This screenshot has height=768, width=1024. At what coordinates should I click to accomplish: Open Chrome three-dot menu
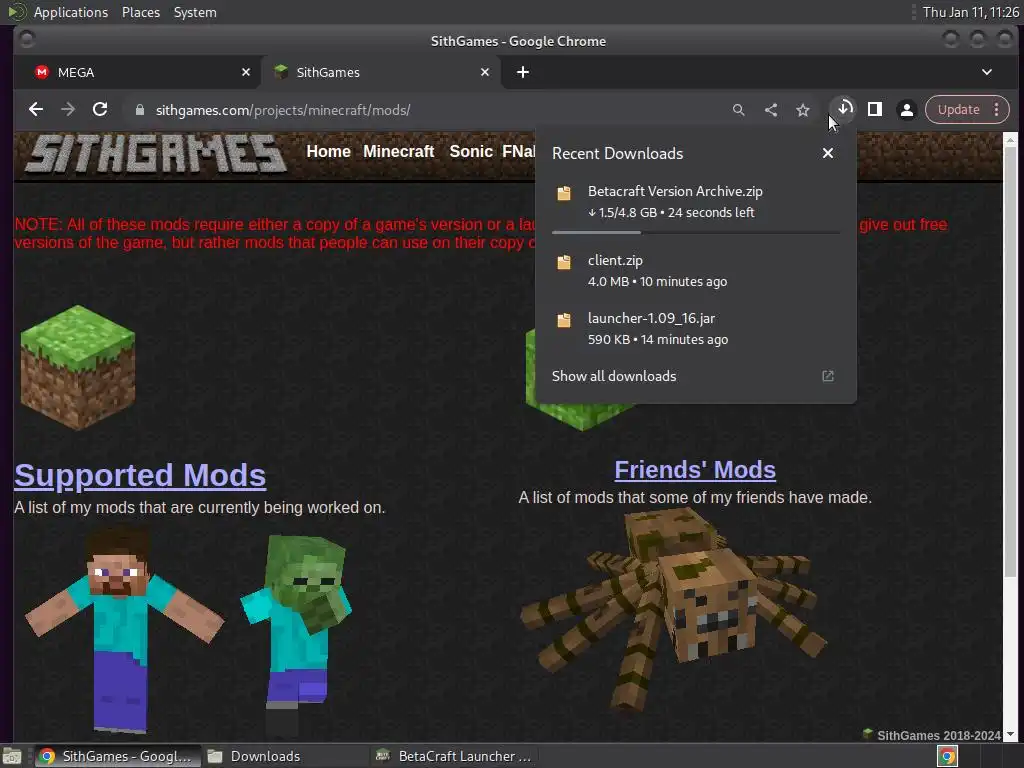[997, 110]
